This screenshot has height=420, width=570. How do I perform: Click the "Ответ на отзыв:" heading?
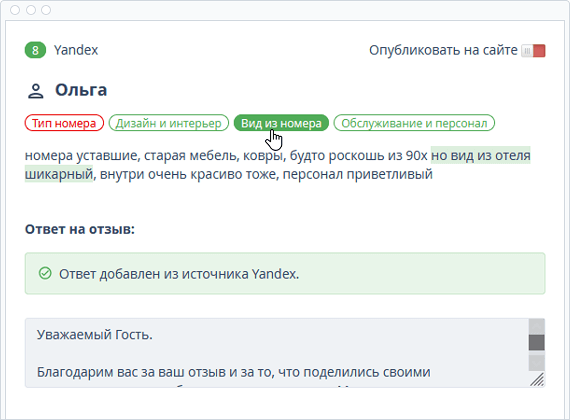click(80, 229)
